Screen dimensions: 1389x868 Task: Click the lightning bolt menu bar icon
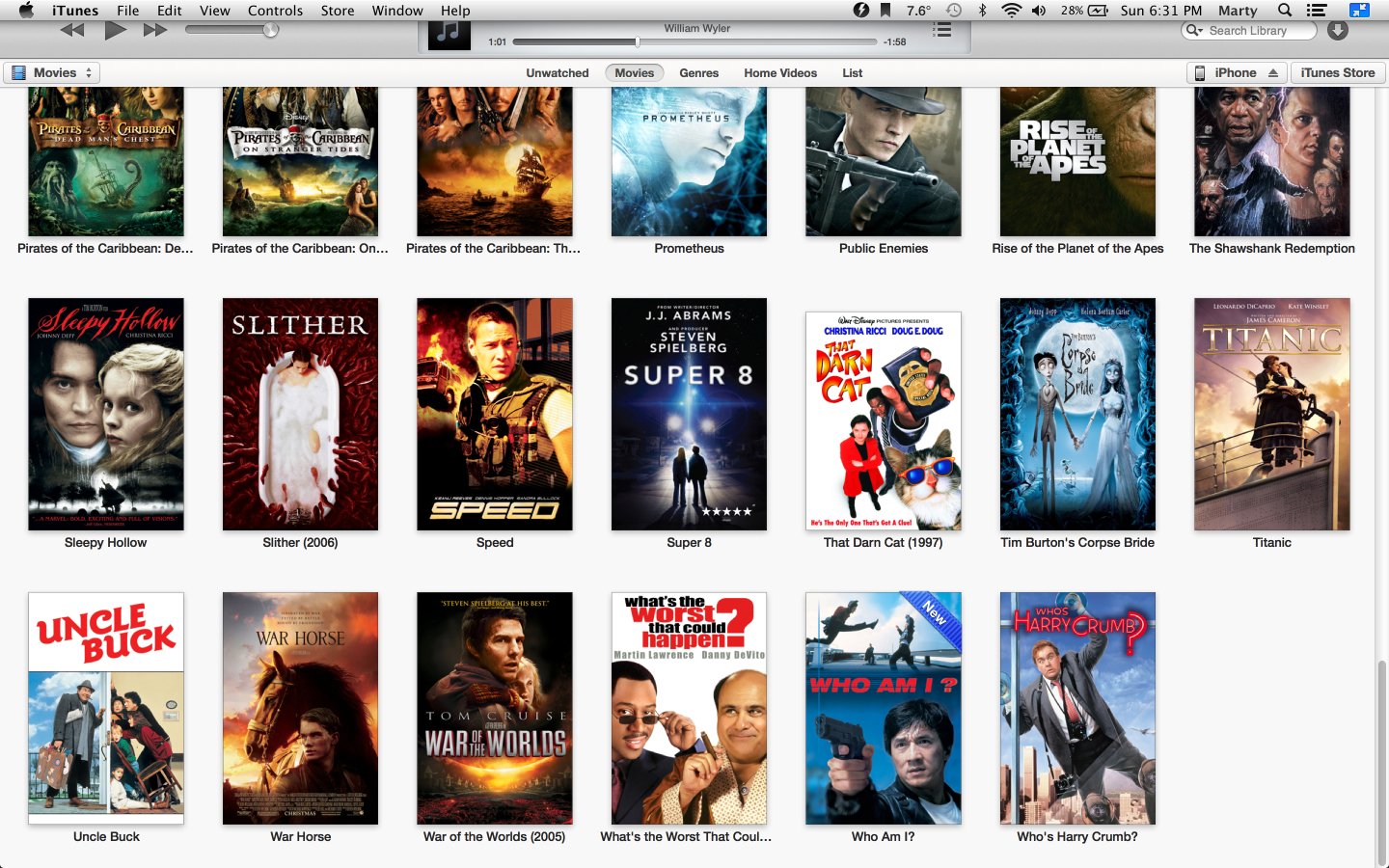pos(861,11)
